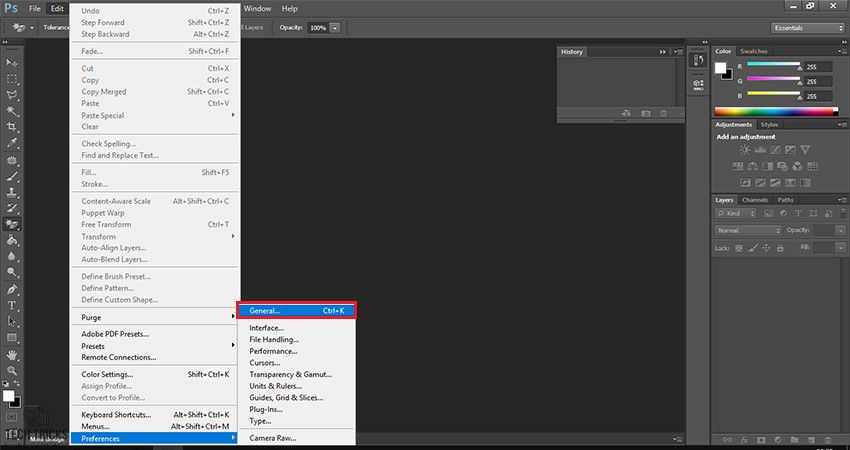Select the Blur tool
The image size is (850, 450).
[11, 256]
